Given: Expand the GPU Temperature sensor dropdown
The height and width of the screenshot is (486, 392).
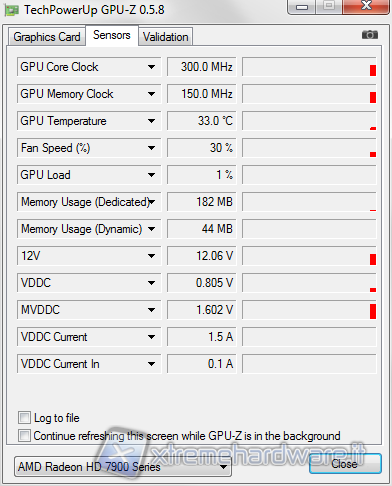Looking at the screenshot, I should (x=151, y=121).
